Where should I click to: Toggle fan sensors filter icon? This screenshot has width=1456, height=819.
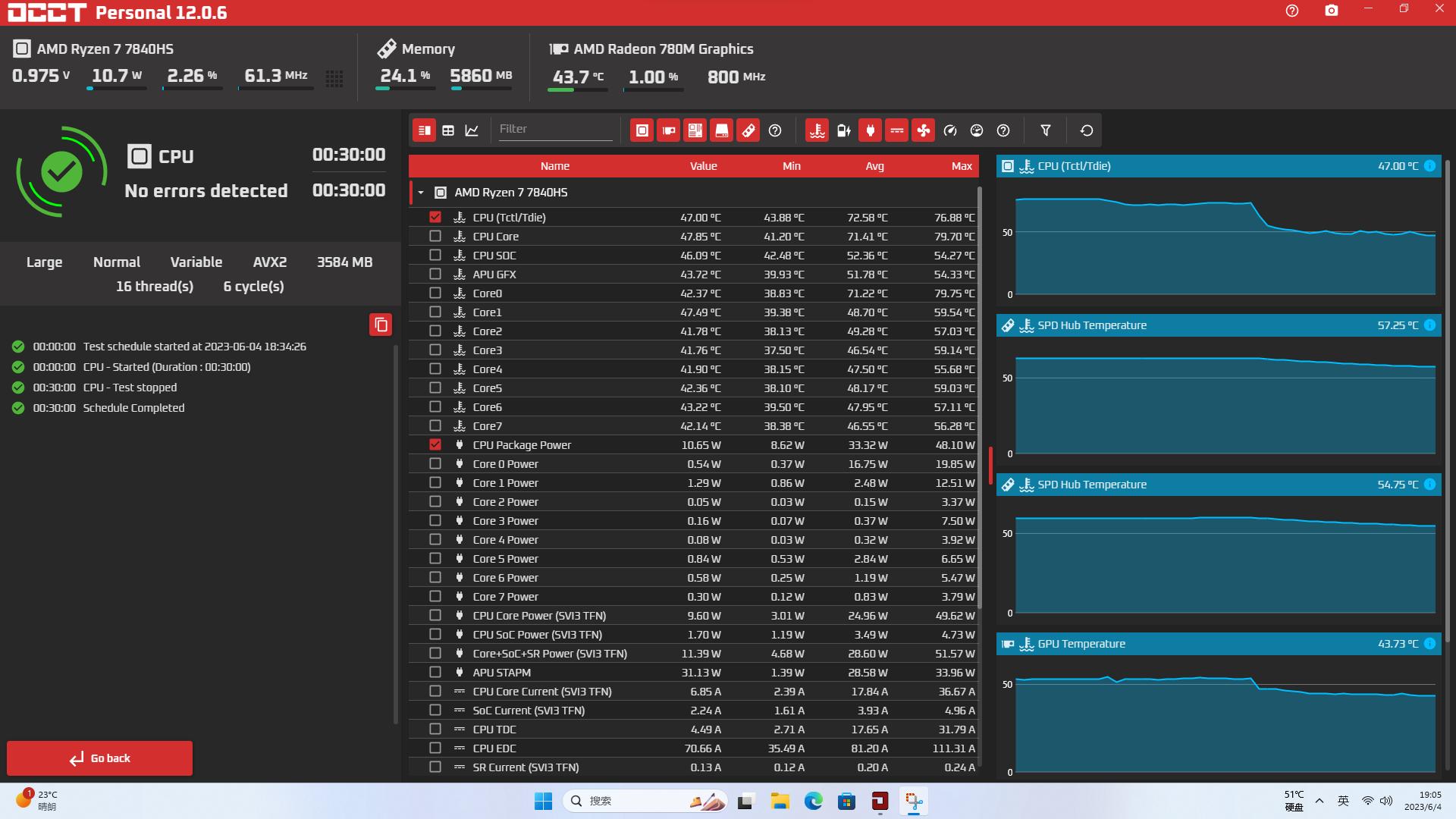click(923, 130)
